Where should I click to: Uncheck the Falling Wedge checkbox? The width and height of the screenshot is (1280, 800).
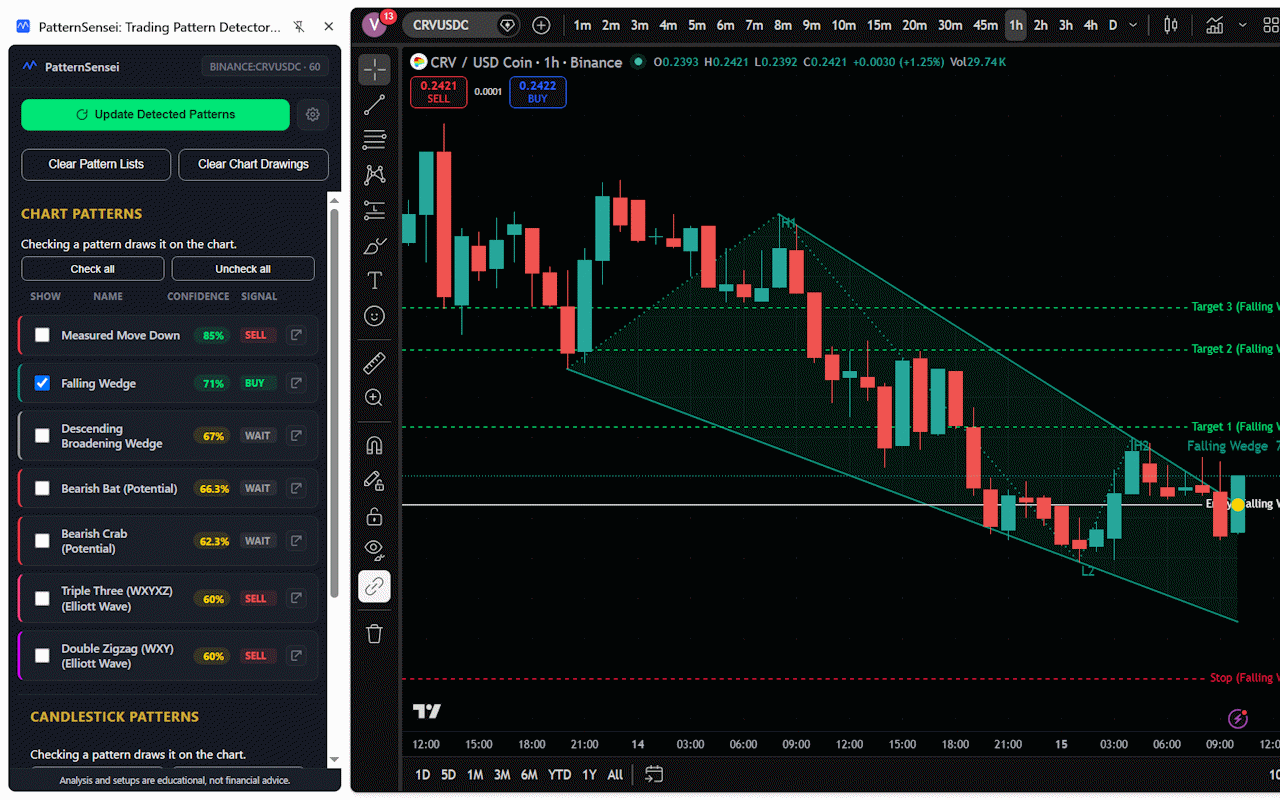(x=42, y=383)
